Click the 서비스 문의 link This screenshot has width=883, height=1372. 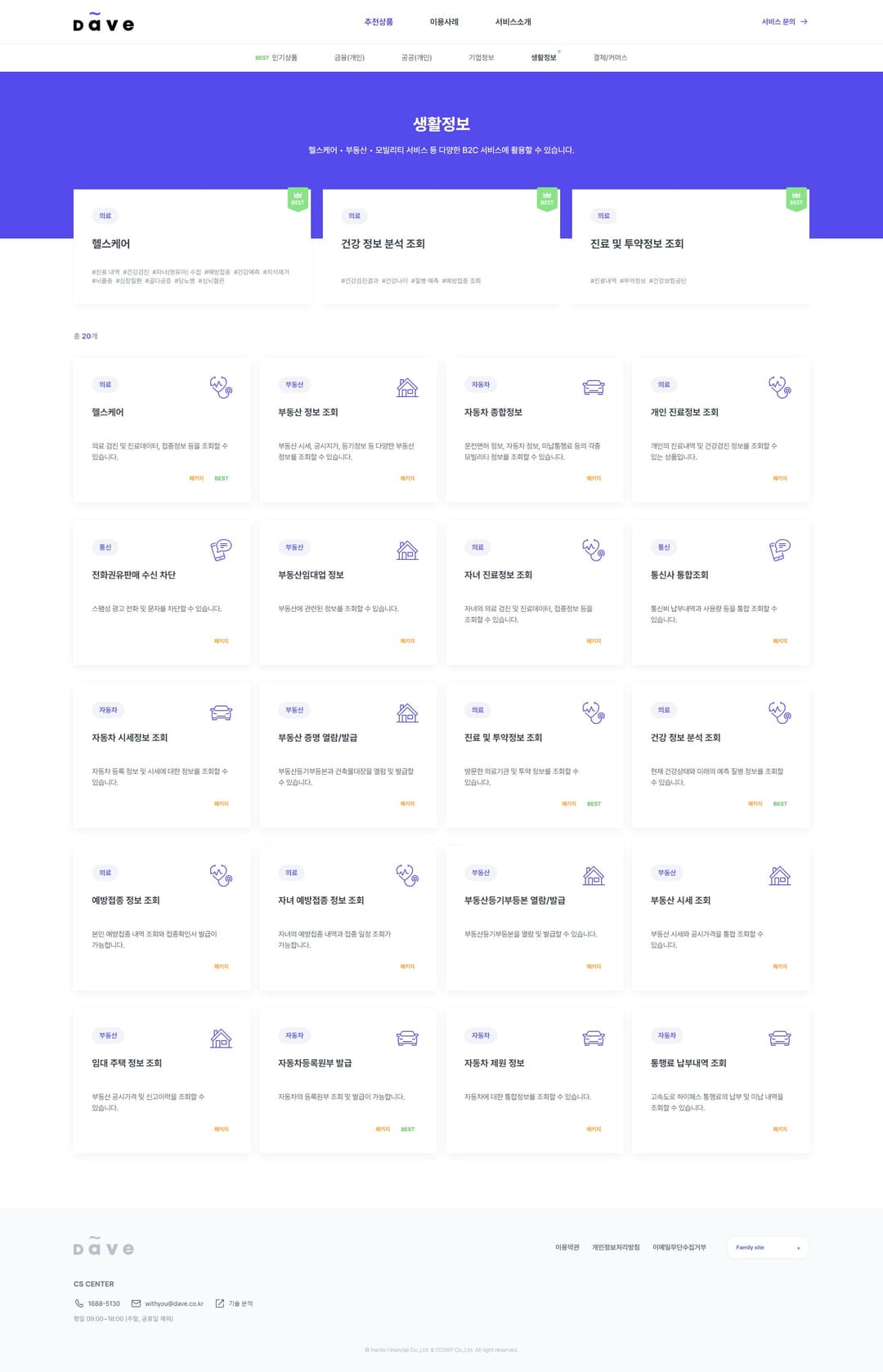click(785, 22)
